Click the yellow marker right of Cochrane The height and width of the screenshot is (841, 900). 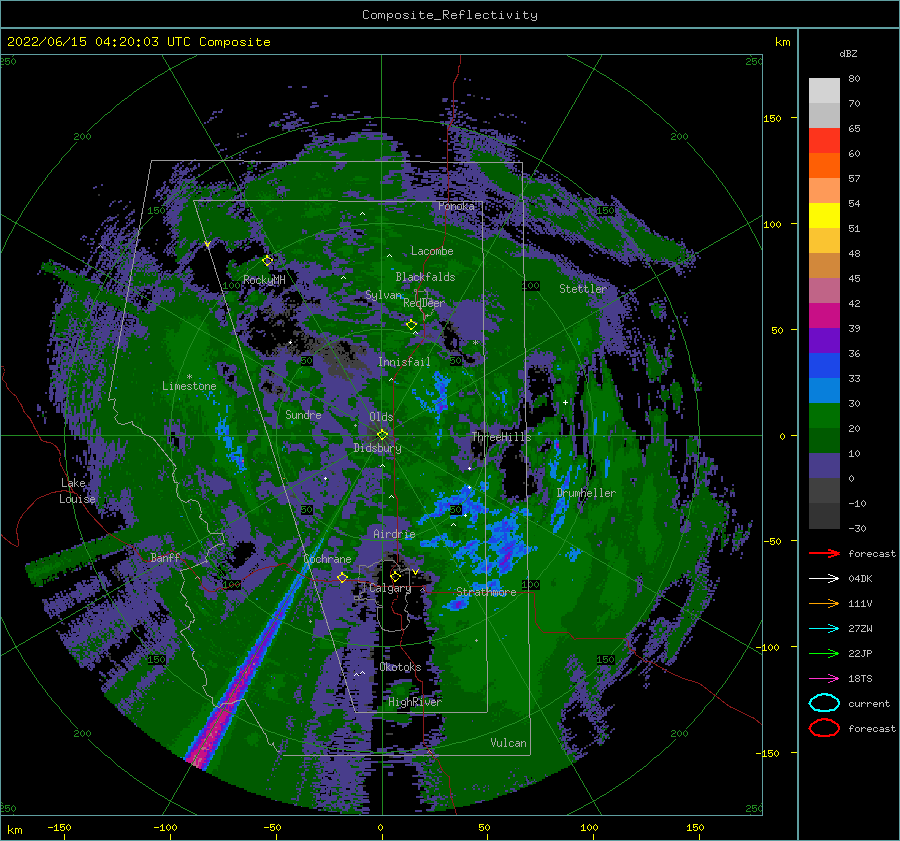[342, 577]
